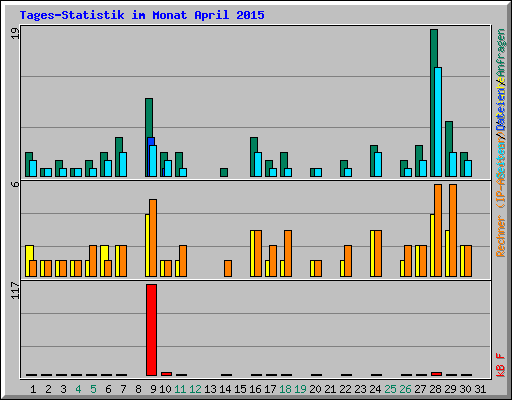The image size is (512, 400).
Task: Click the title "Tages-Statistik im Monat April 2015"
Action: pyautogui.click(x=142, y=15)
